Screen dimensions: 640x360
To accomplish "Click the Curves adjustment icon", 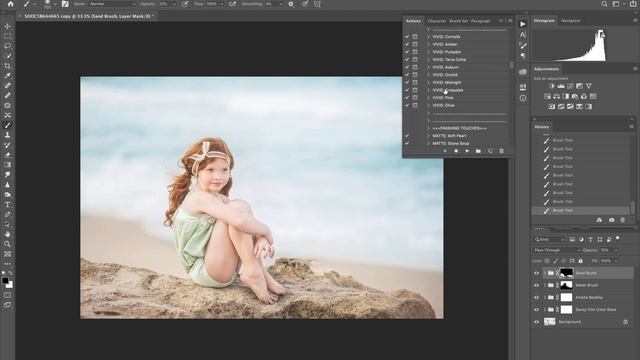I will (570, 86).
